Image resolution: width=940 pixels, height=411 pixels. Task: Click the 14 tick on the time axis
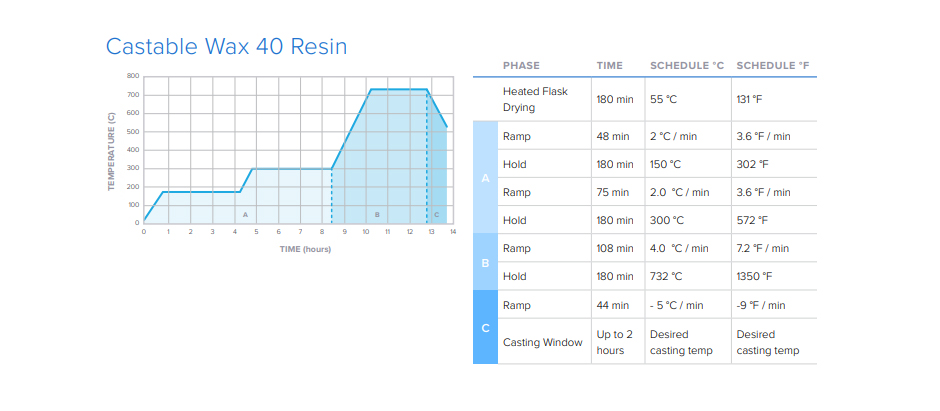click(x=453, y=231)
